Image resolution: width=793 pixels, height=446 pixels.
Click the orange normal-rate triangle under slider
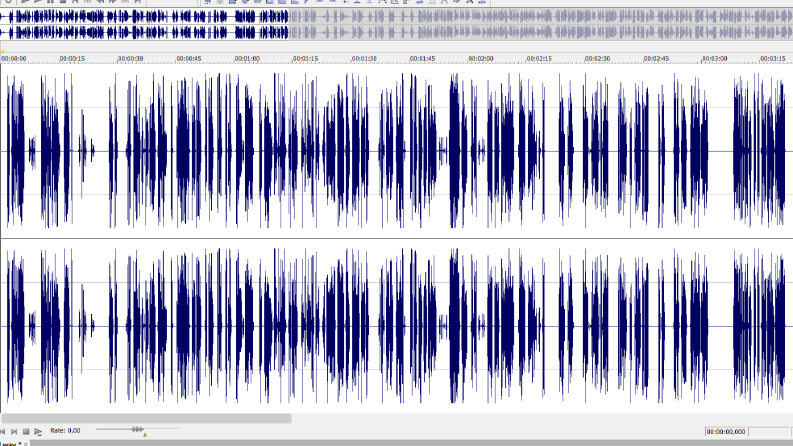click(145, 434)
